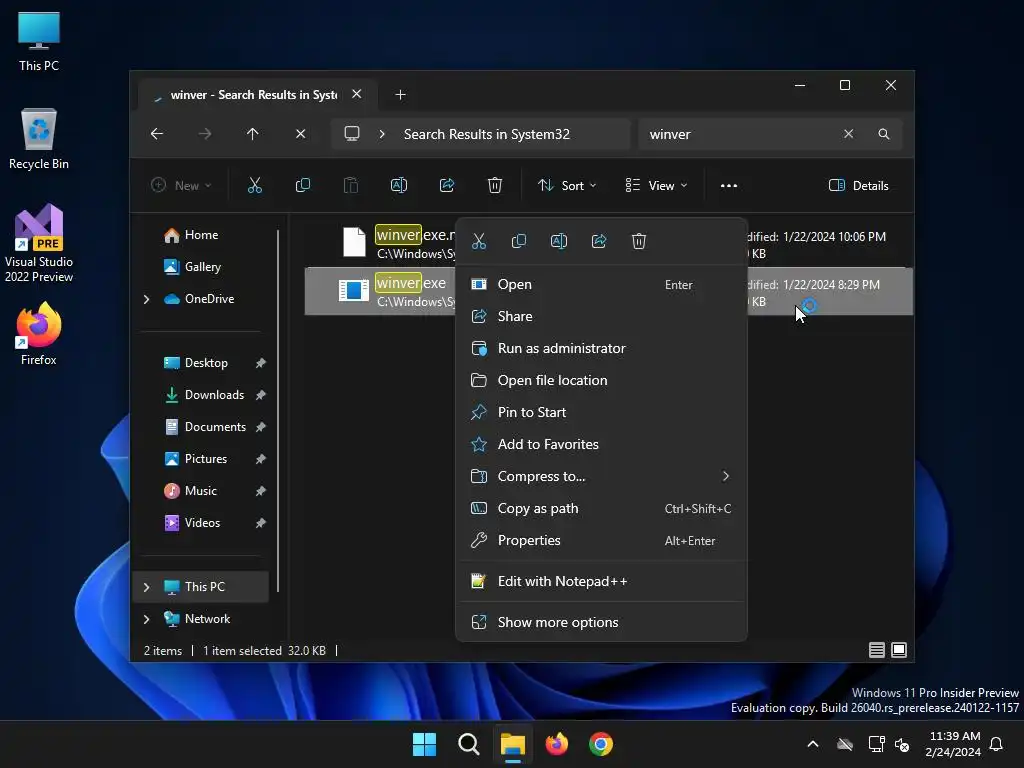Viewport: 1024px width, 768px height.
Task: Open a new Explorer tab
Action: click(x=400, y=95)
